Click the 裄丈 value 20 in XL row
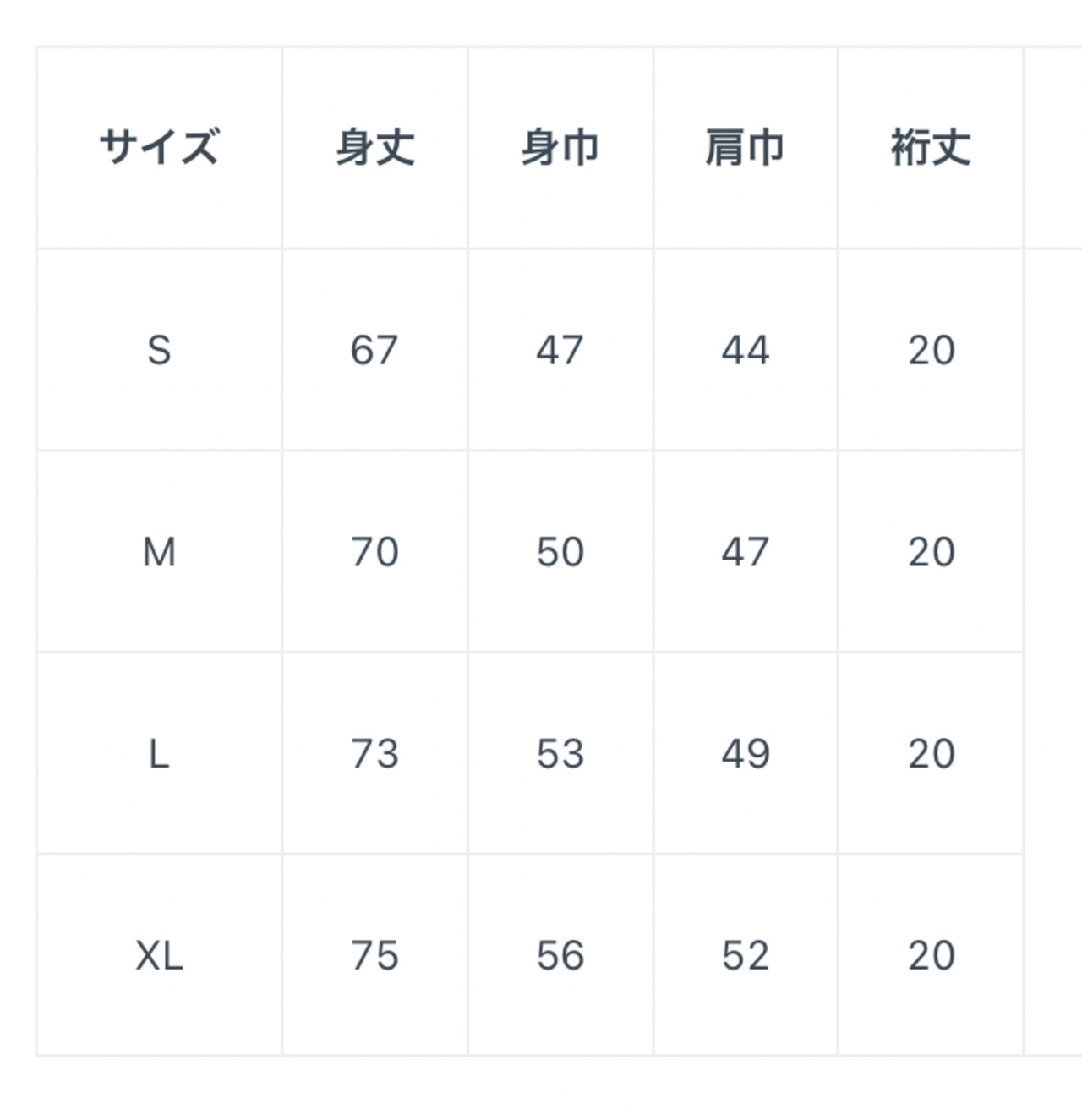This screenshot has height=1120, width=1082. click(x=931, y=955)
